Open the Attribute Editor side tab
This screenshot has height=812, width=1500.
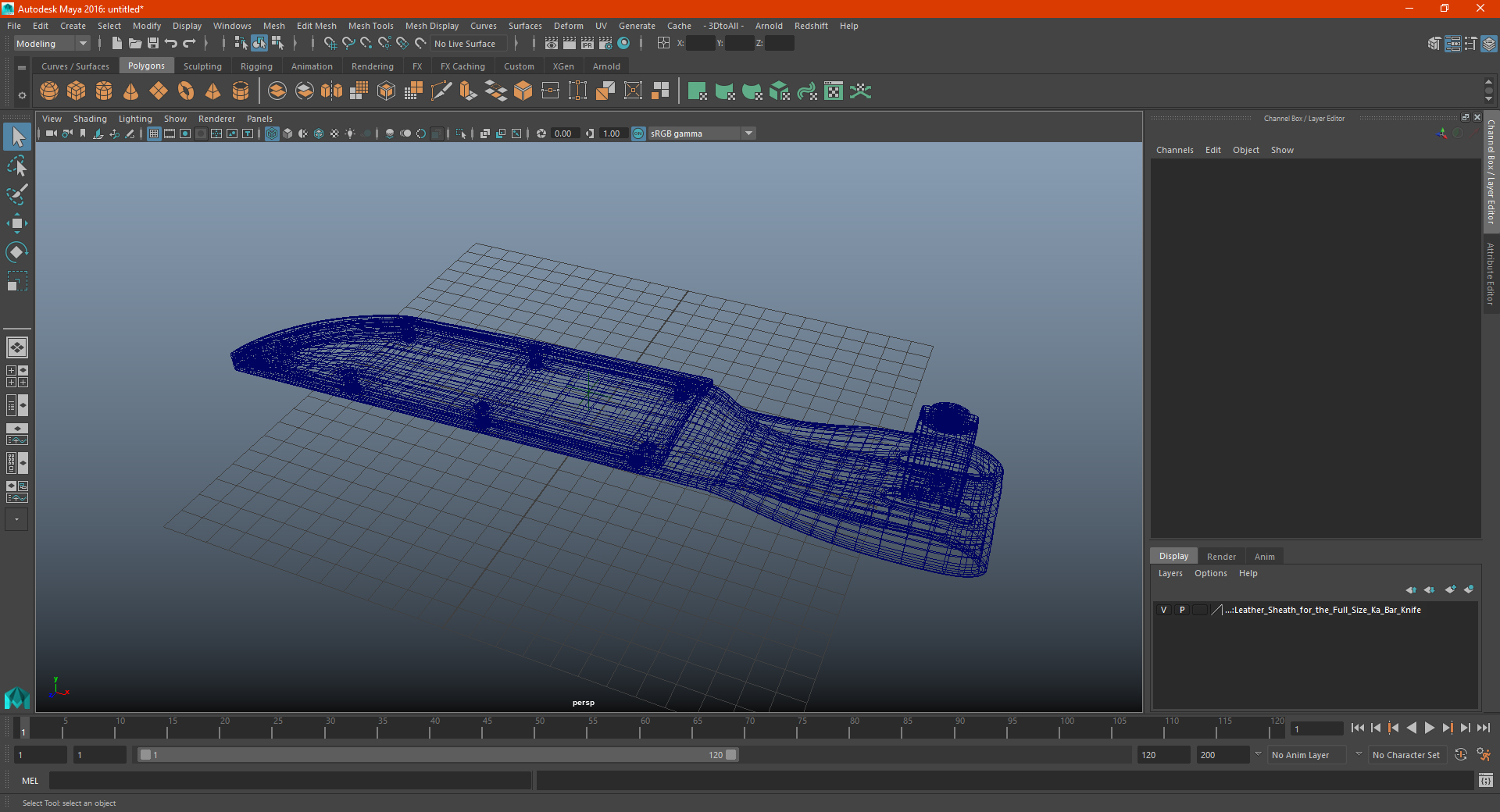tap(1491, 273)
